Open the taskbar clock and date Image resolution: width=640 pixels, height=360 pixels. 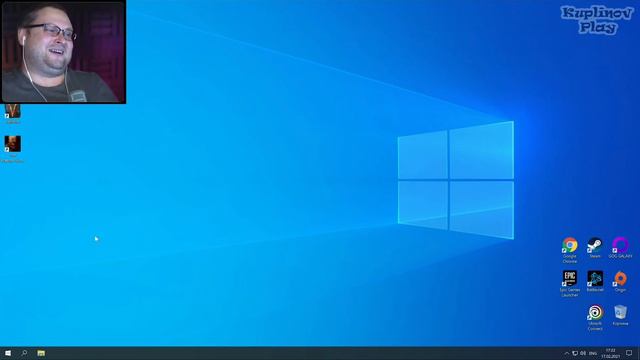click(x=611, y=353)
